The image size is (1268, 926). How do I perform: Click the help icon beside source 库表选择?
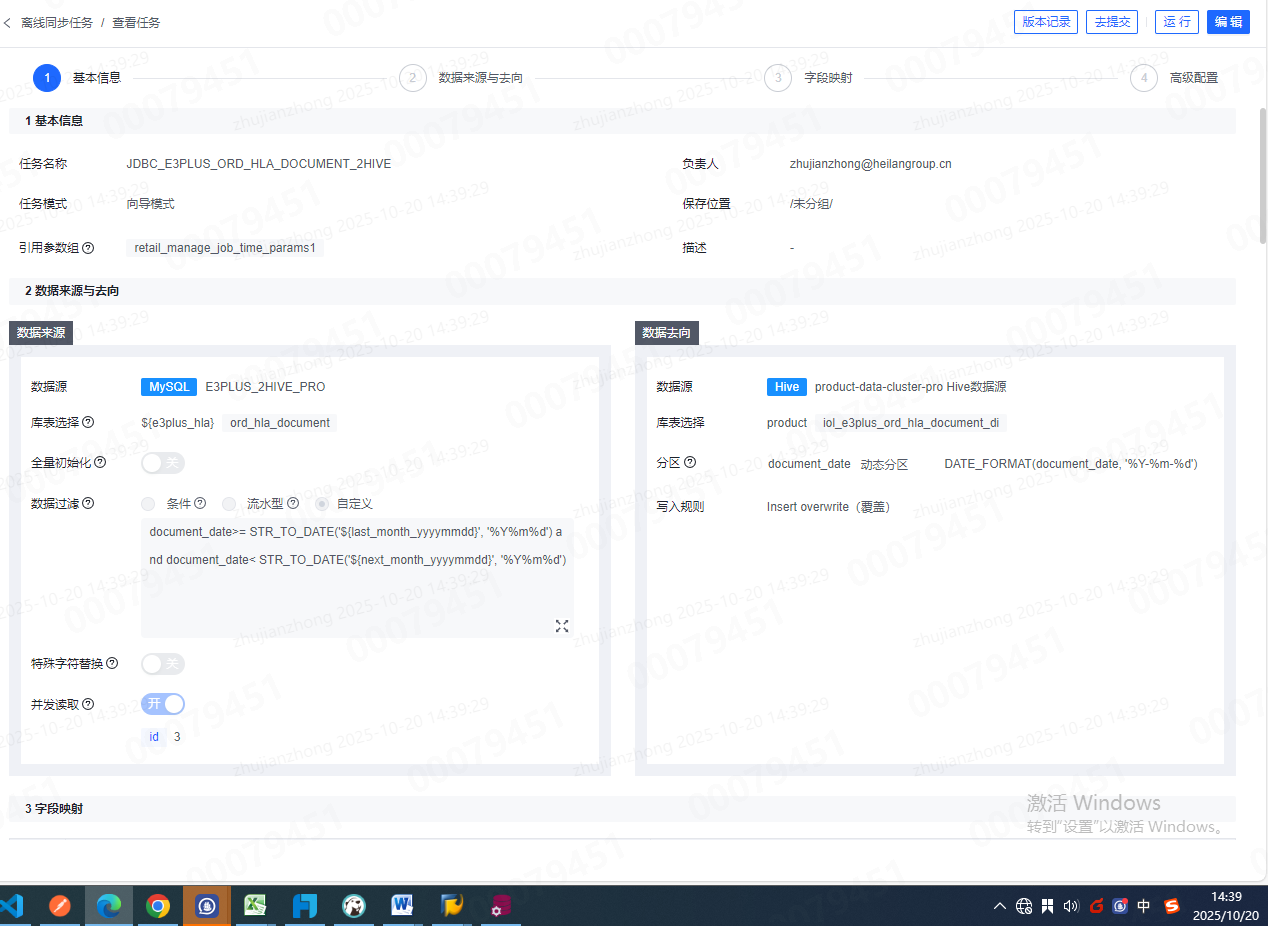(x=88, y=423)
